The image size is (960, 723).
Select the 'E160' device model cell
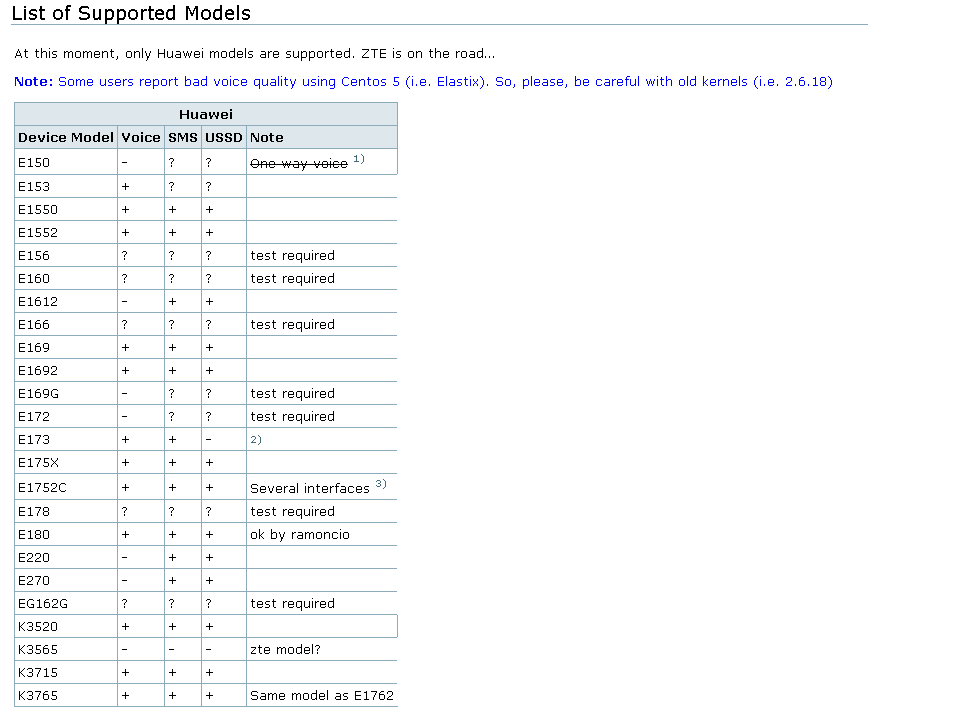point(66,279)
